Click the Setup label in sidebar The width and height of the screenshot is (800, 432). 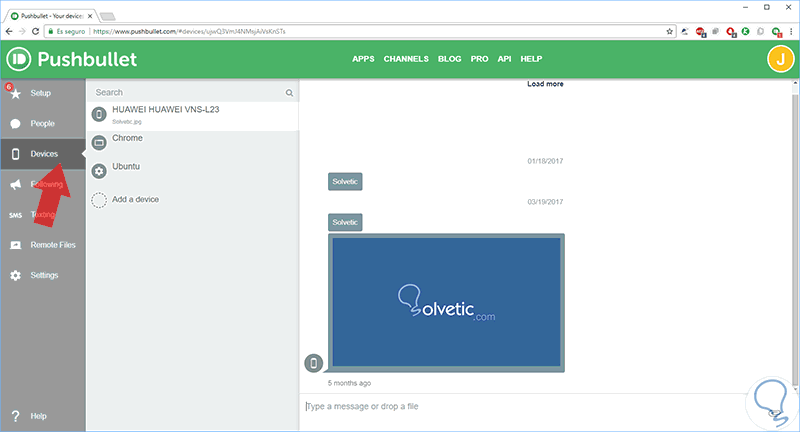[41, 93]
